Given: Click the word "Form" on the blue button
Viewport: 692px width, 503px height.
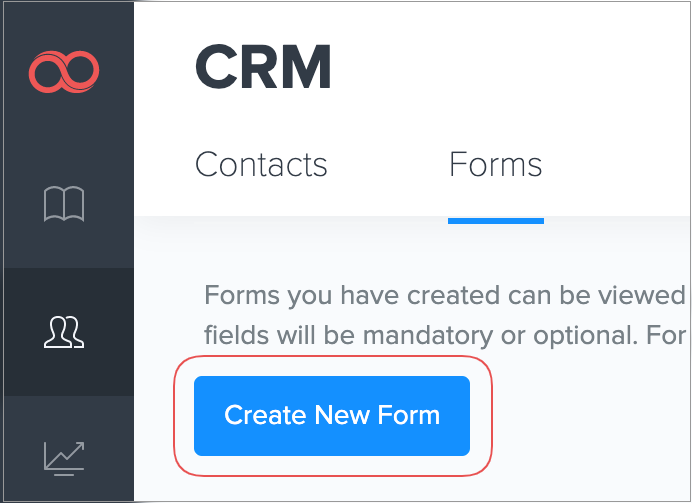Looking at the screenshot, I should click(410, 415).
